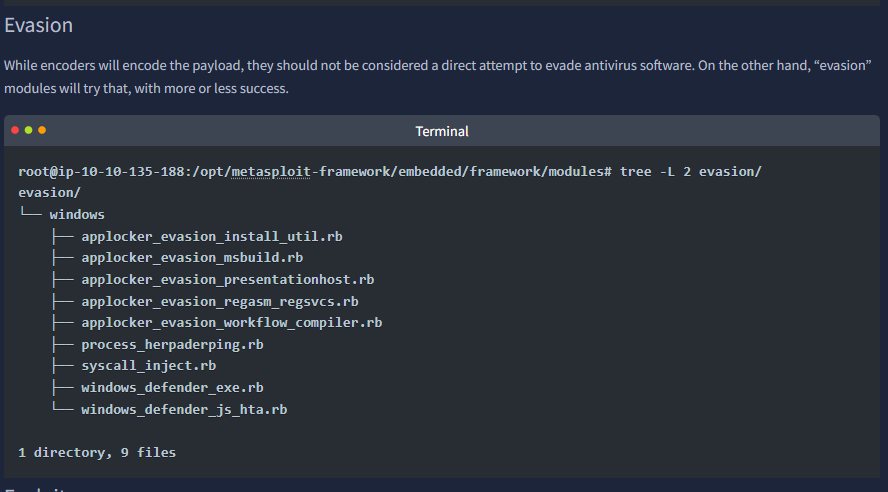Click the red dot in Terminal header
This screenshot has height=492, width=888.
[15, 130]
